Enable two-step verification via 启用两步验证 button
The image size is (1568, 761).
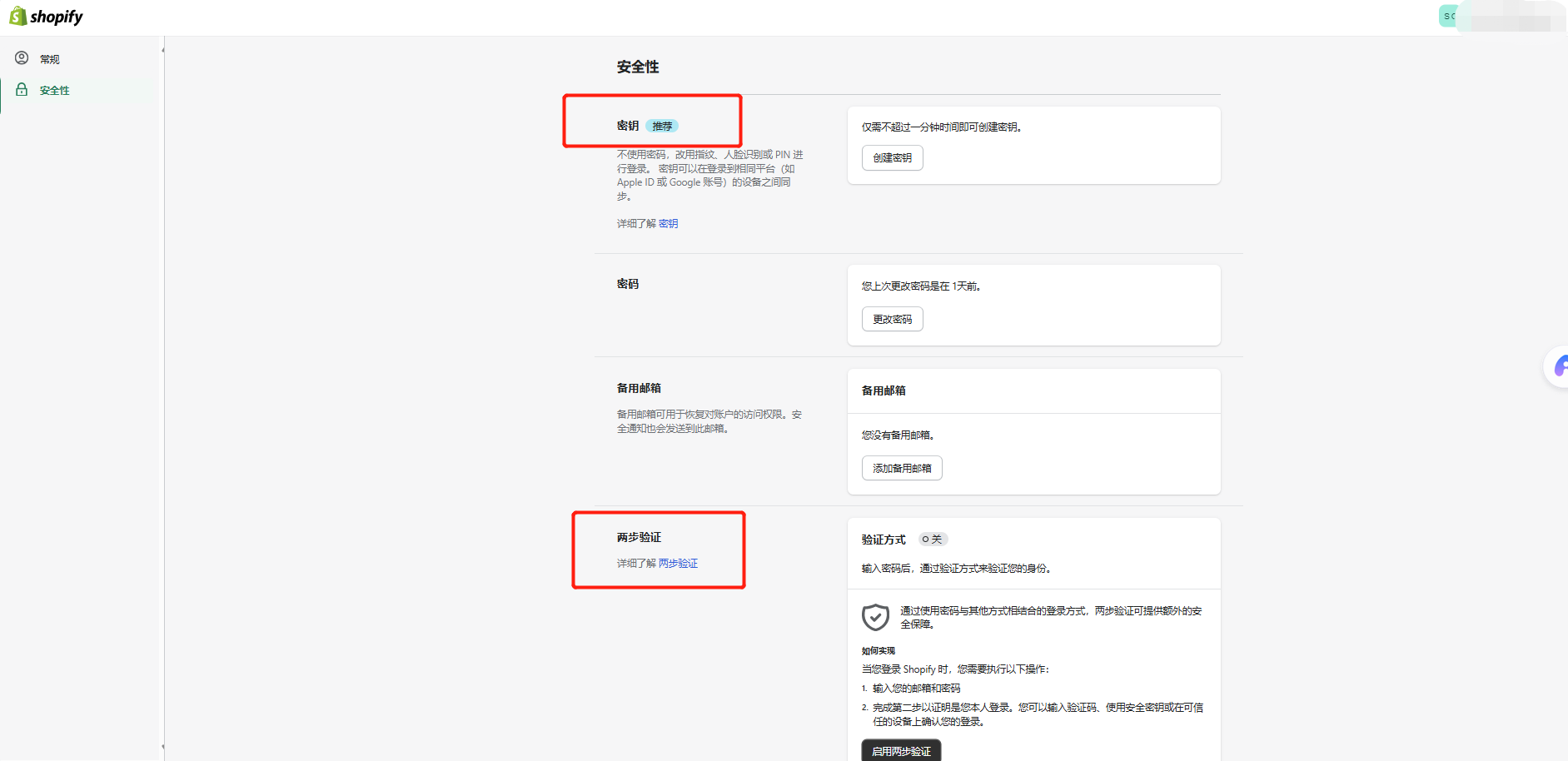(x=900, y=750)
